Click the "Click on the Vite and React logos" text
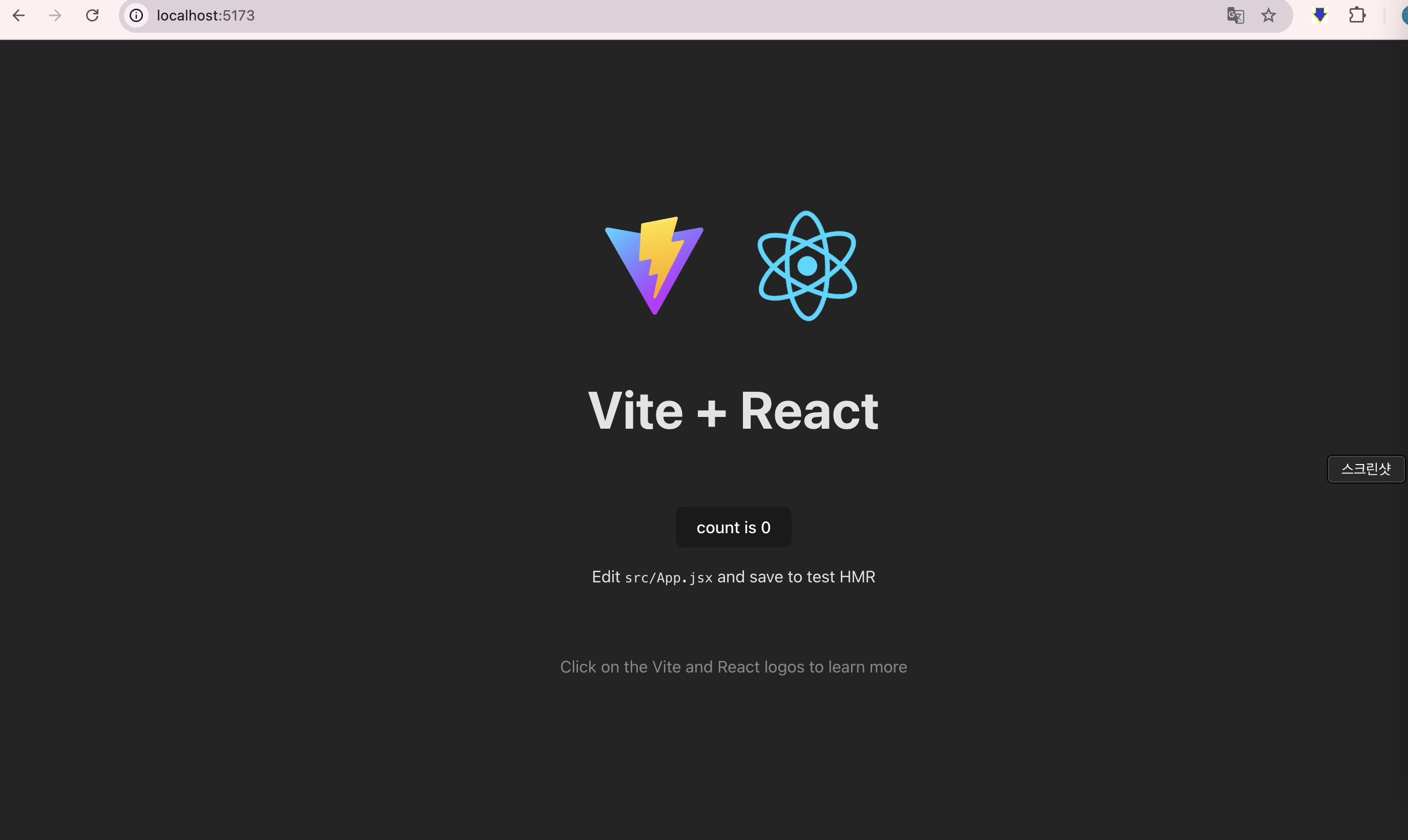 (x=733, y=667)
